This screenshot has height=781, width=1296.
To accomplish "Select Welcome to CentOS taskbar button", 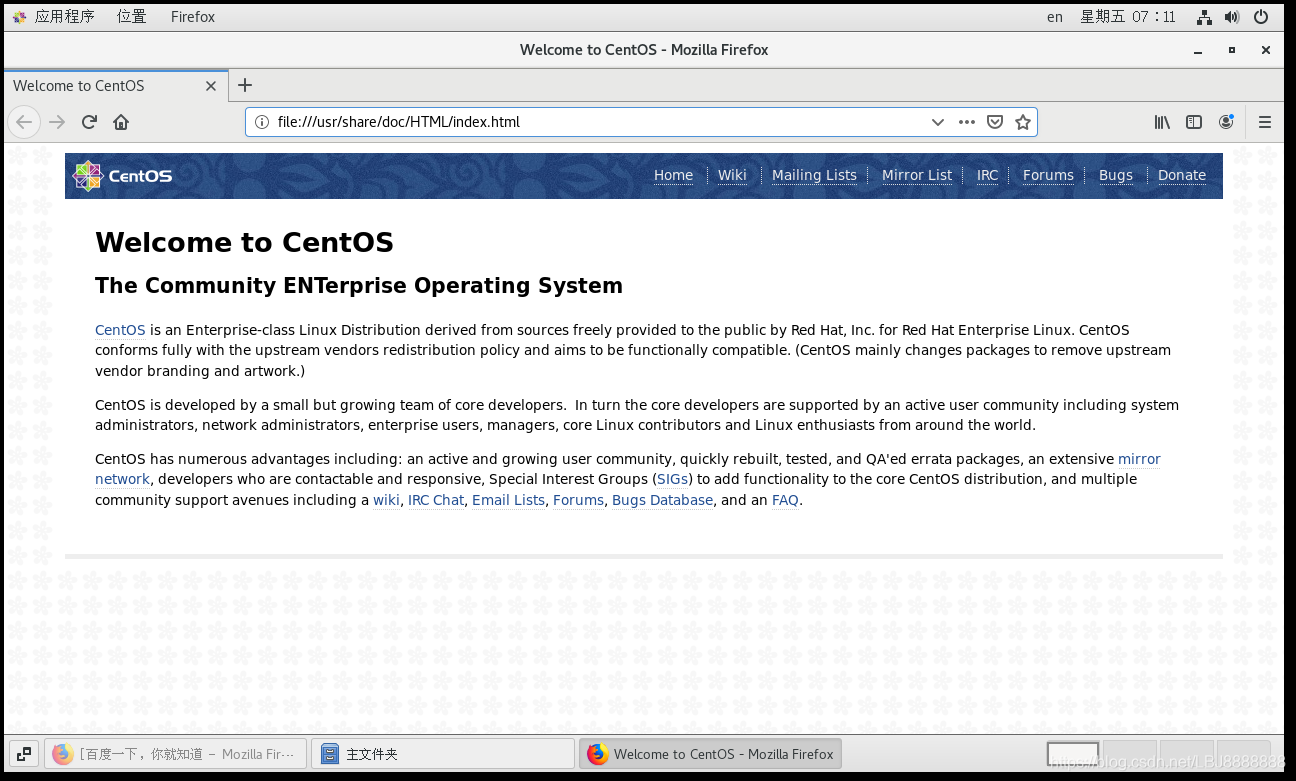I will pyautogui.click(x=710, y=754).
